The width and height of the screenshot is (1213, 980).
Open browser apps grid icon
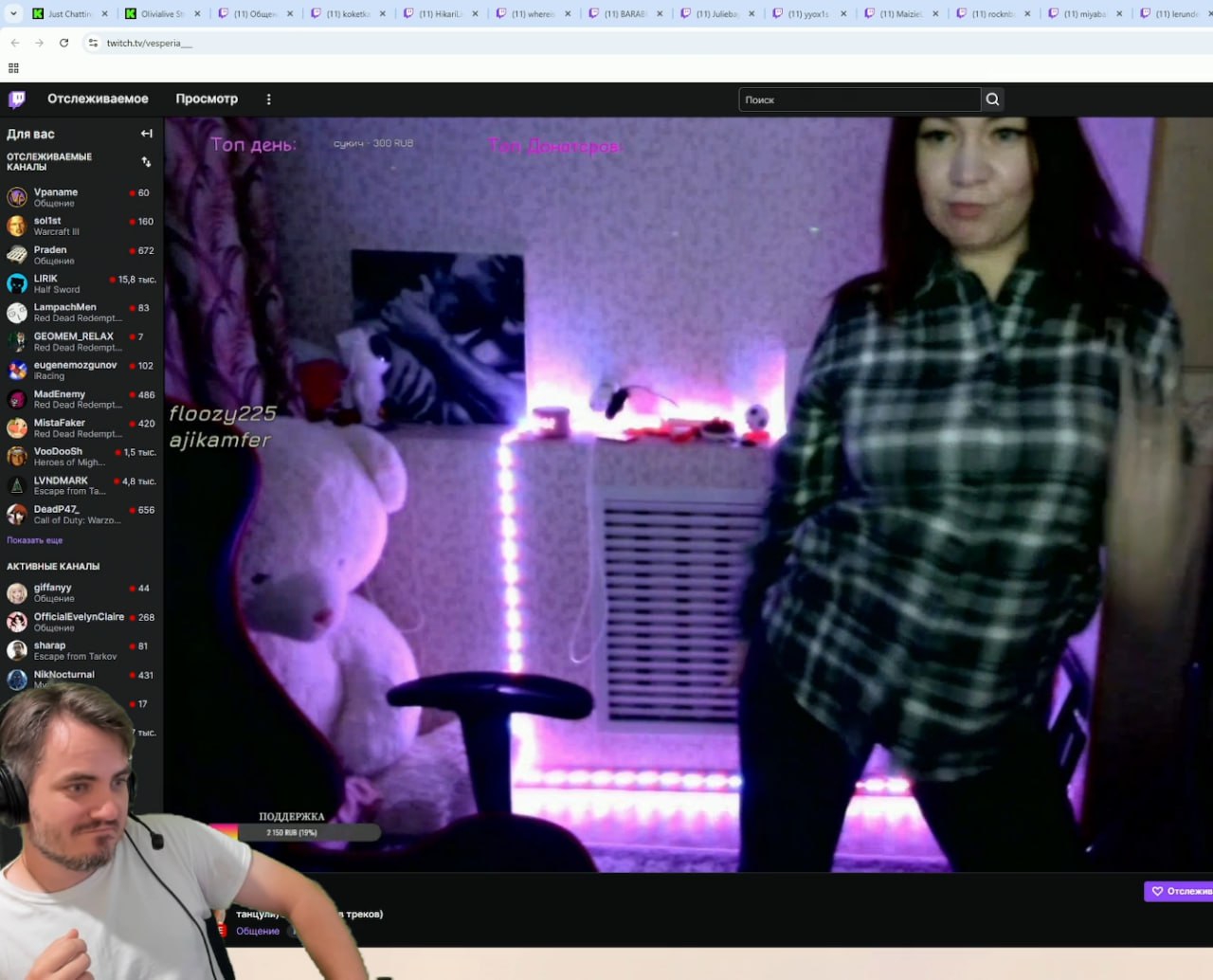[13, 68]
